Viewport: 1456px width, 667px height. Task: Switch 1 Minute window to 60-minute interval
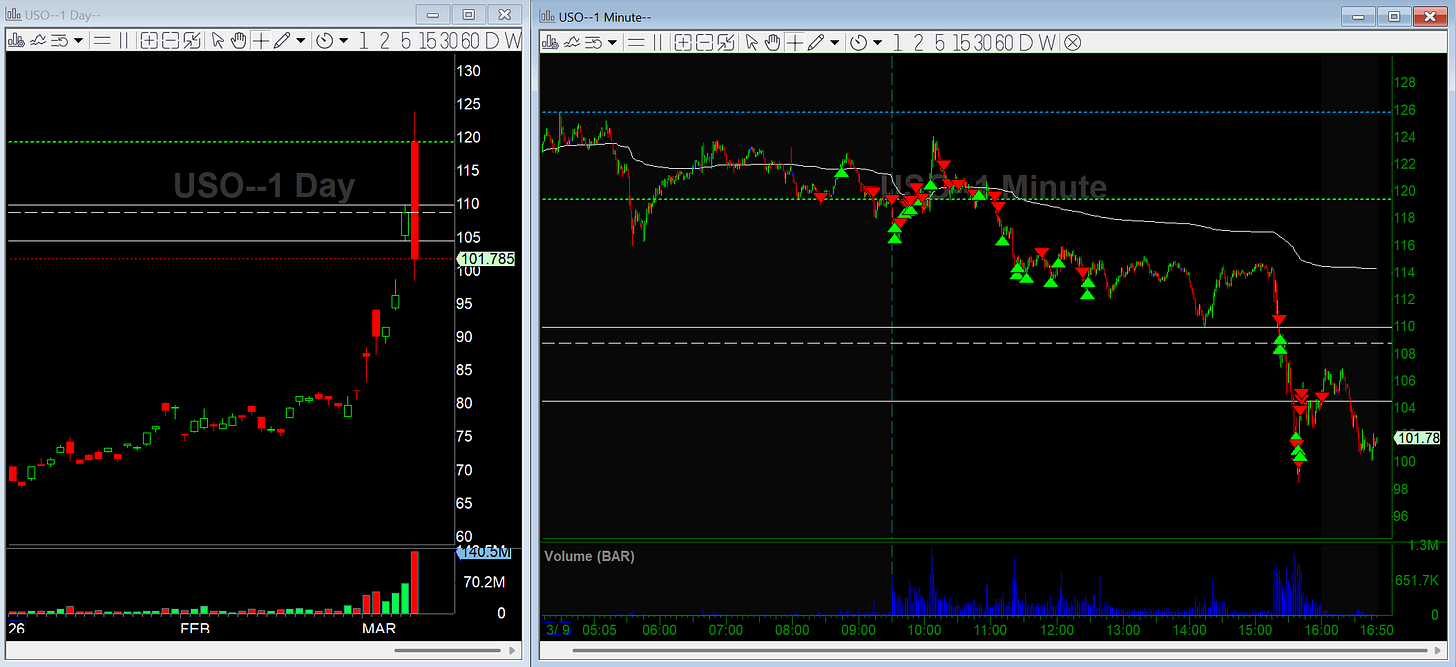click(x=1004, y=42)
